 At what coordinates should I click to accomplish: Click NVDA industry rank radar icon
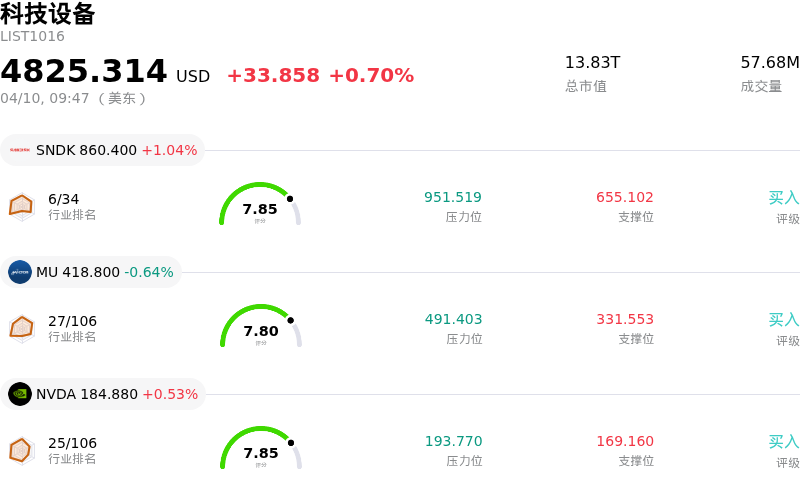pyautogui.click(x=21, y=449)
